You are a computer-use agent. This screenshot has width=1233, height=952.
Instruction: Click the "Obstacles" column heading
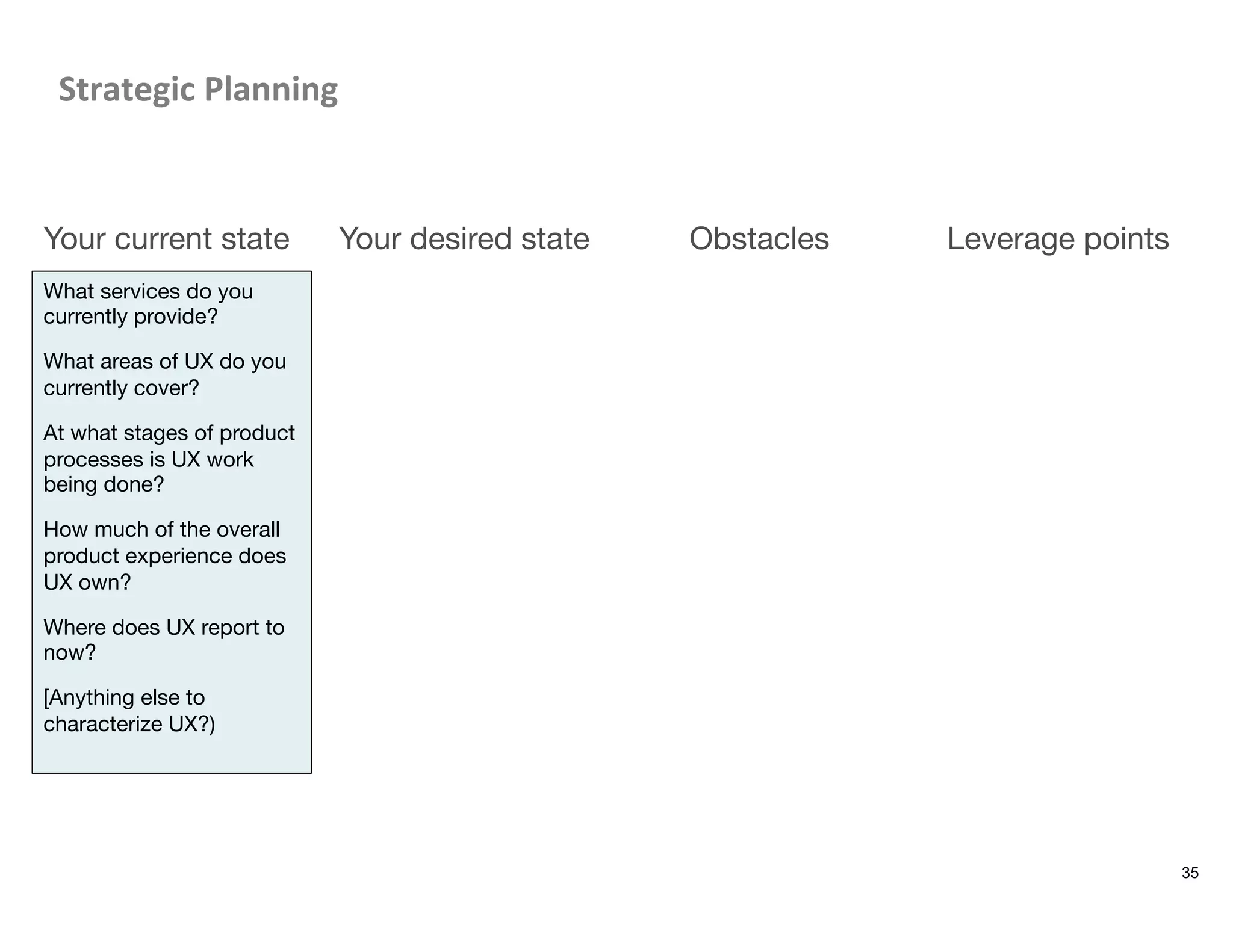point(759,239)
